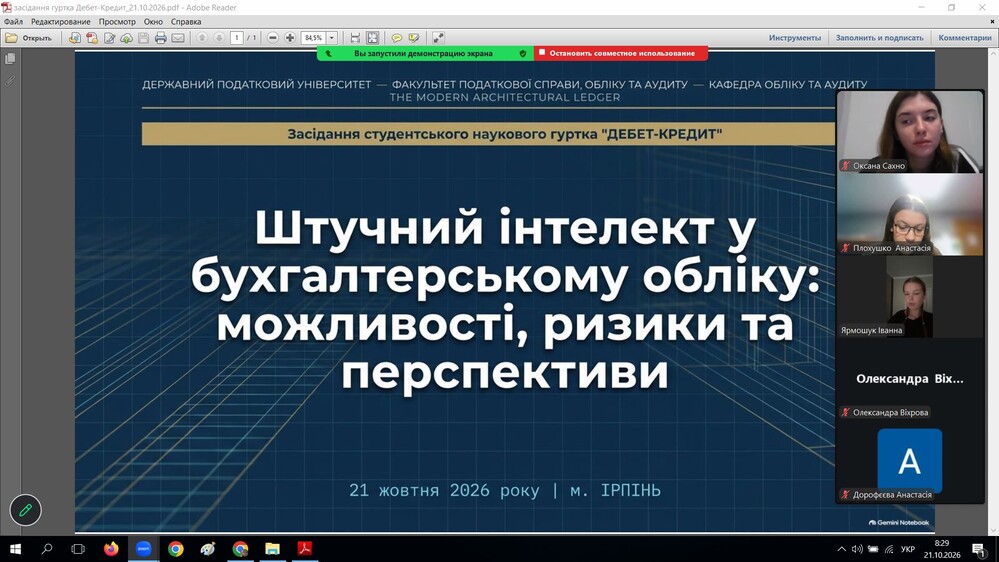Open the Просмотр menu
The height and width of the screenshot is (562, 999).
[117, 22]
